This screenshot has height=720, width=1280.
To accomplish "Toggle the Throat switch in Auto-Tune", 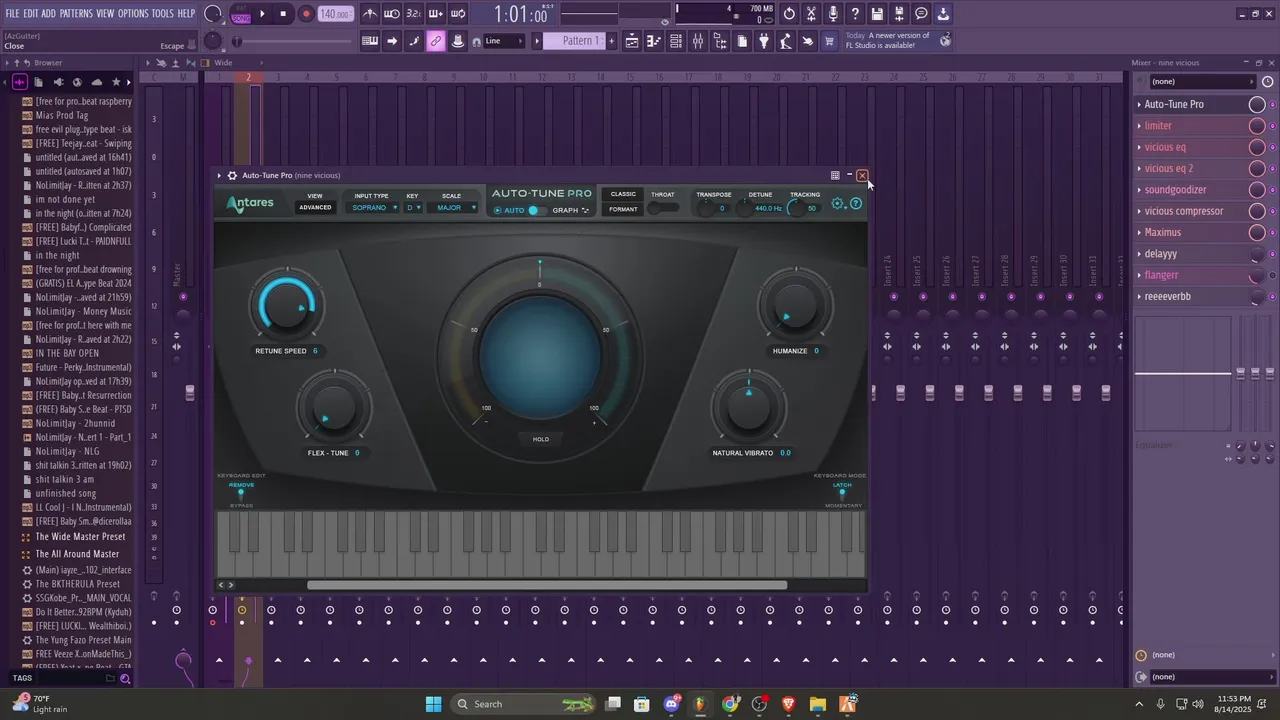I will click(662, 208).
